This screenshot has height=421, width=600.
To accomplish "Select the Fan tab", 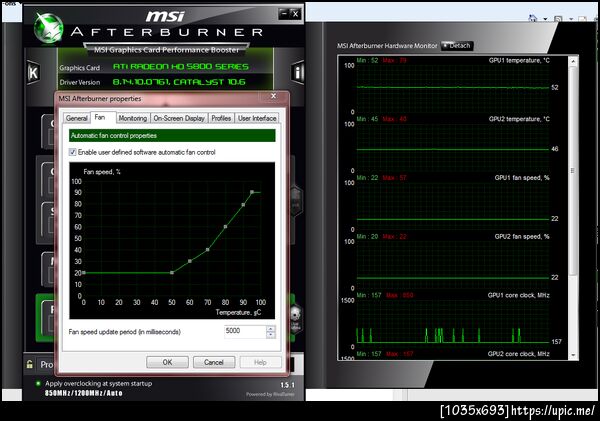I will [100, 117].
